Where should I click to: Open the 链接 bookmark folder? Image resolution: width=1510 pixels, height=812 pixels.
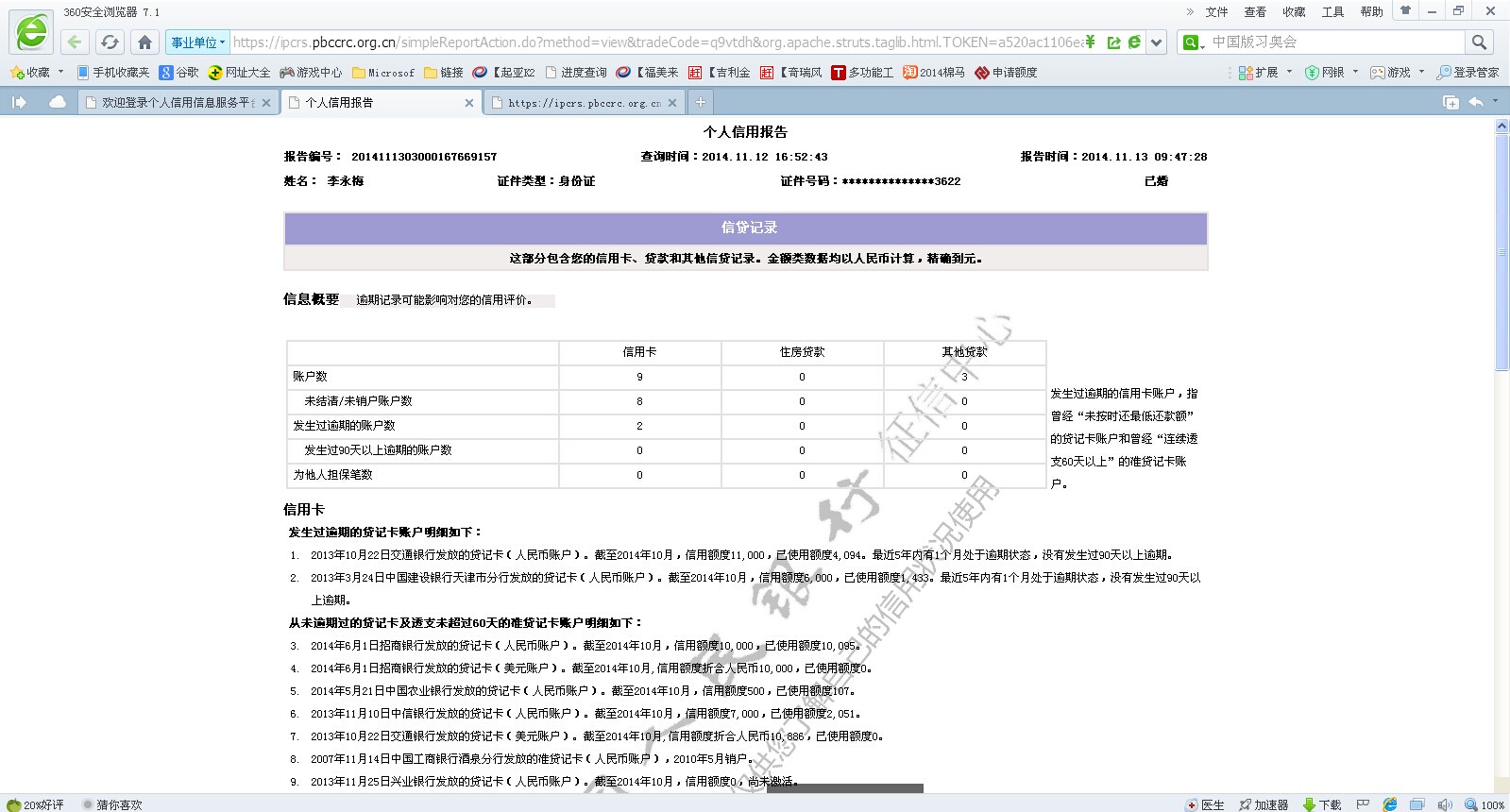pyautogui.click(x=444, y=73)
